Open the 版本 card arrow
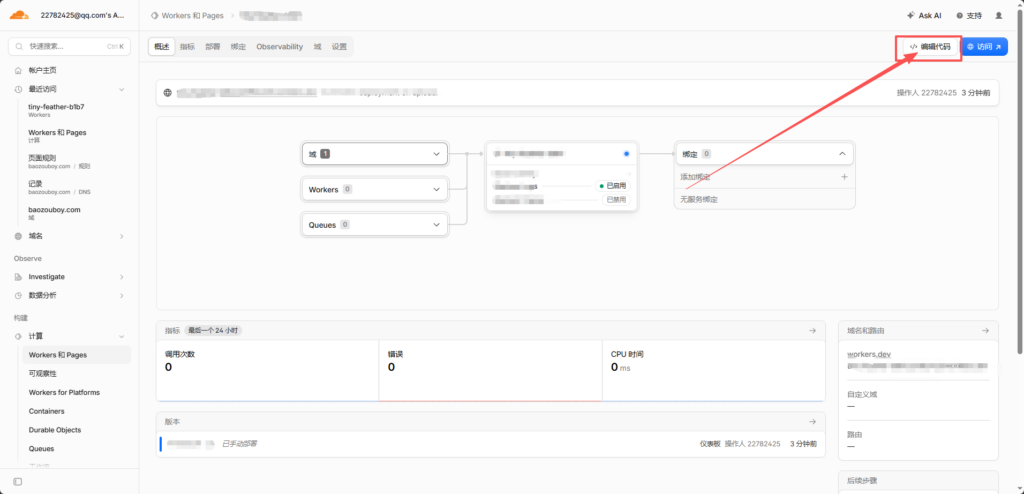 pos(812,422)
